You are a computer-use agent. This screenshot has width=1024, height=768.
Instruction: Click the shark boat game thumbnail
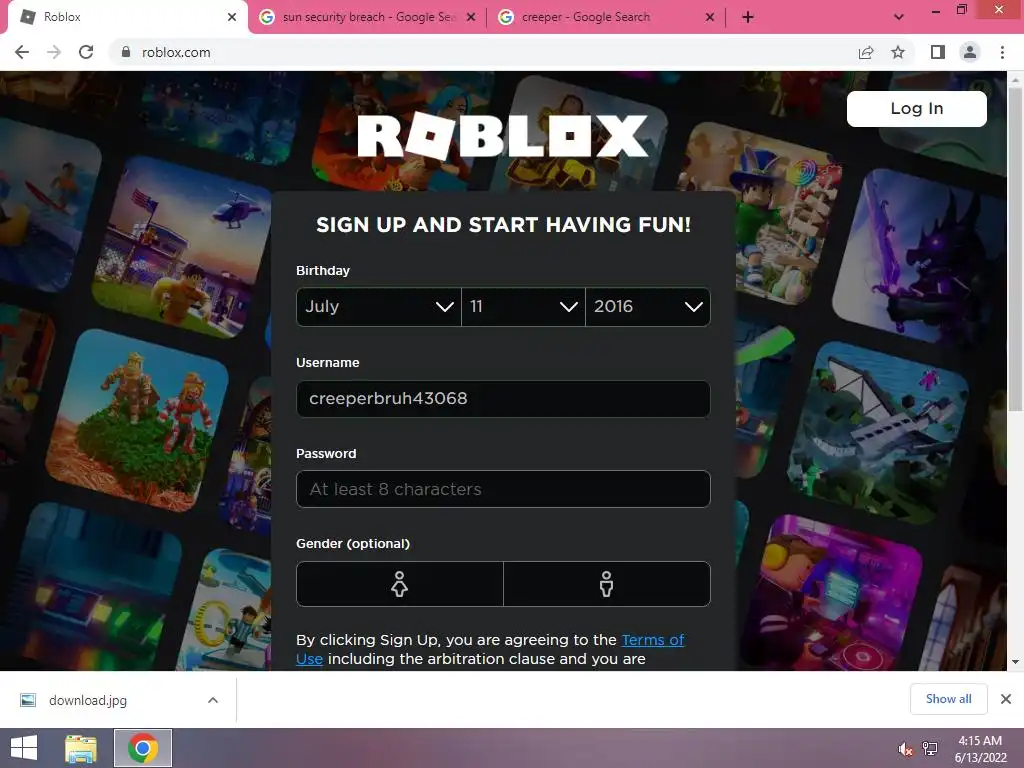878,434
